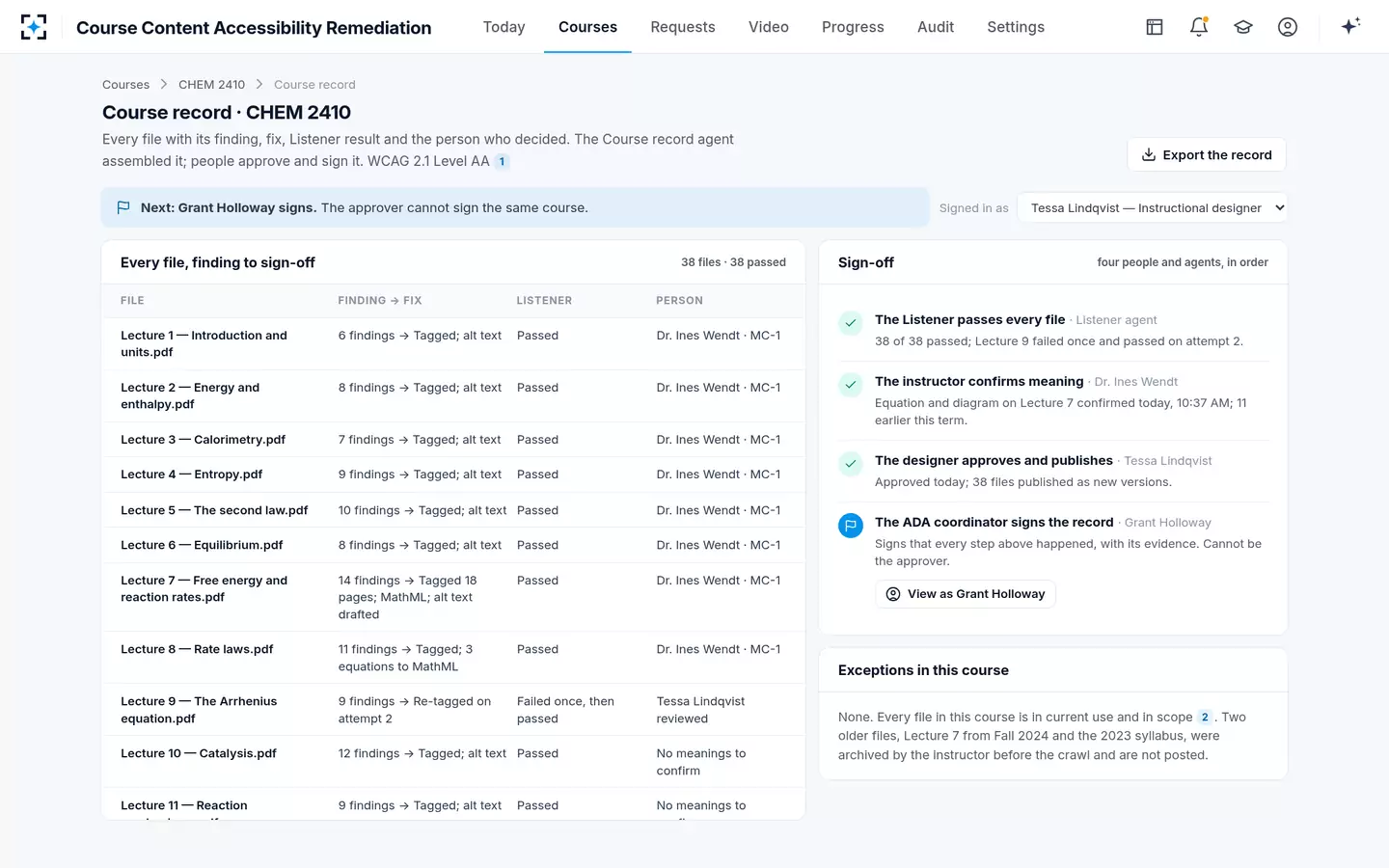Click the graduation cap icon
This screenshot has height=868, width=1389.
(x=1243, y=27)
